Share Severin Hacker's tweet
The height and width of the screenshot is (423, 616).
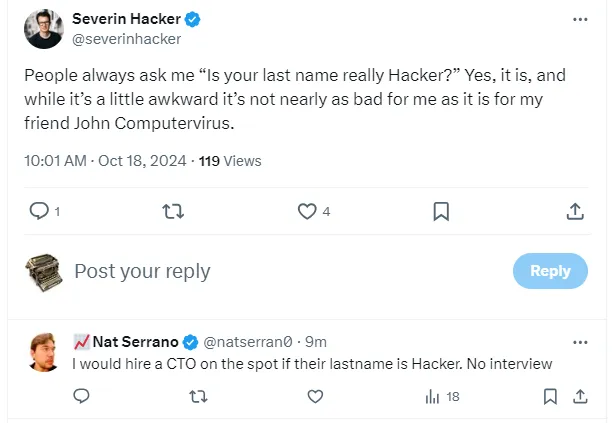point(575,211)
